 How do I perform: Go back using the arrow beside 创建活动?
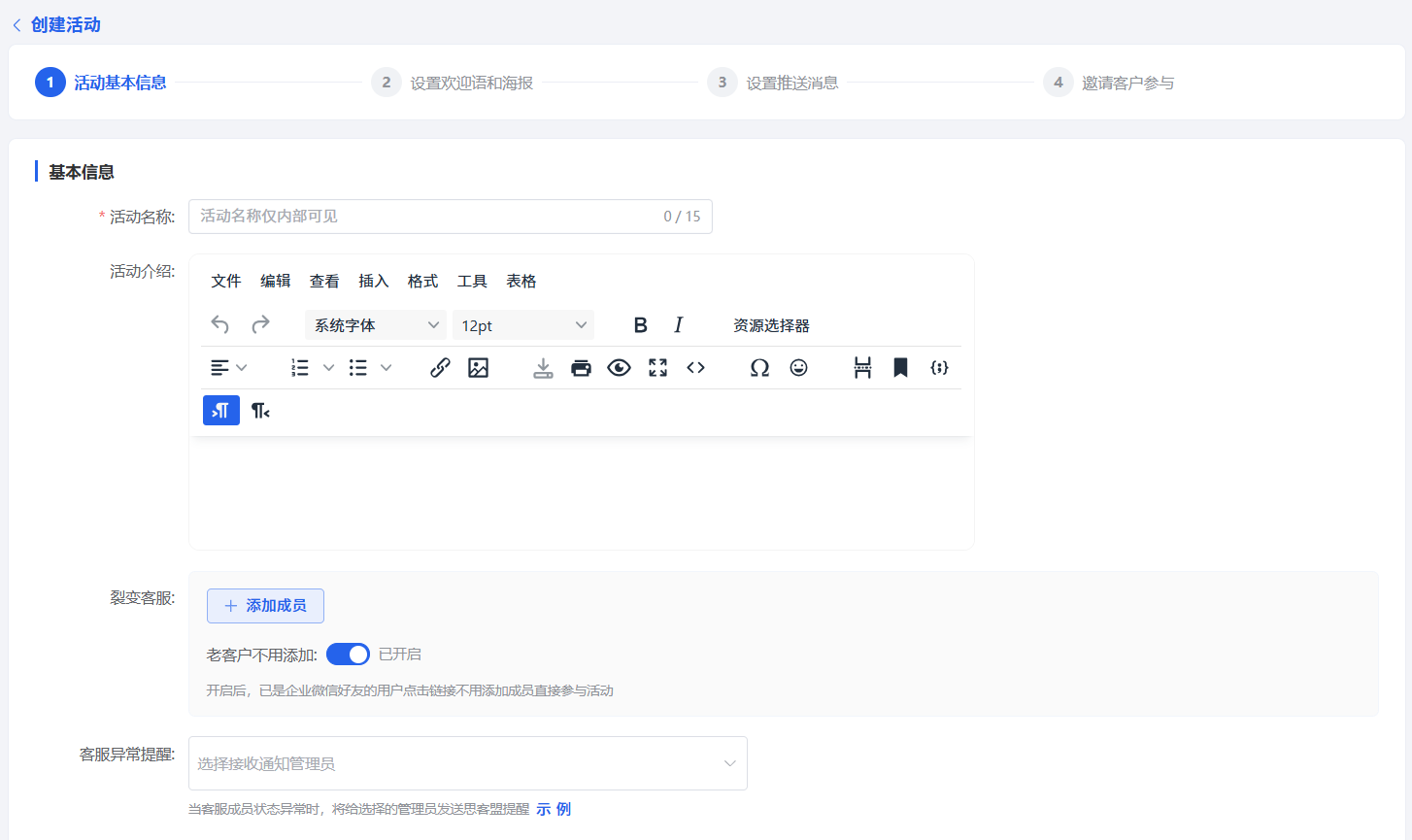pos(17,25)
